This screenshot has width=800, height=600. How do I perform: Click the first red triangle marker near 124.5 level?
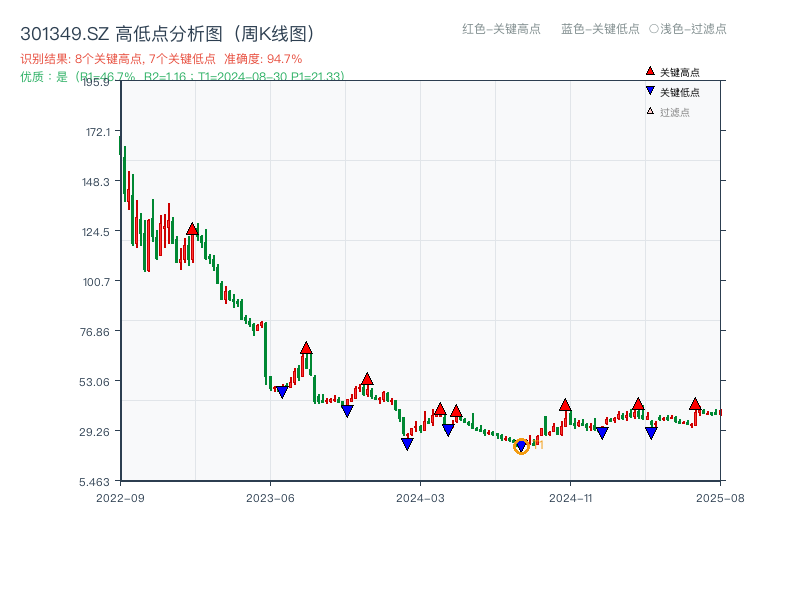(x=191, y=227)
